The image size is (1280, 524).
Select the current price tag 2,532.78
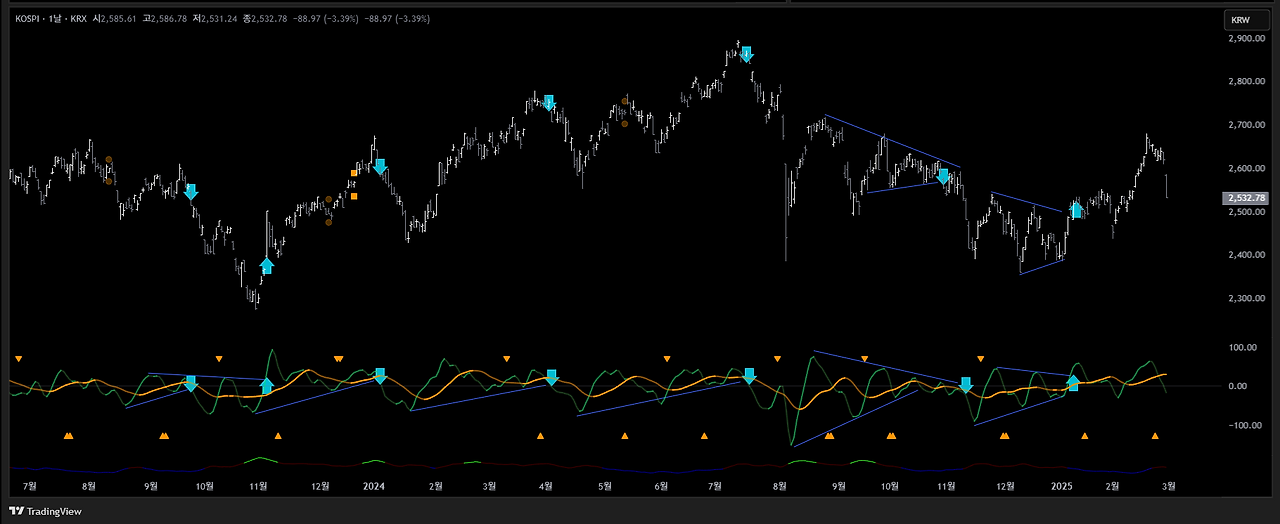tap(1246, 198)
